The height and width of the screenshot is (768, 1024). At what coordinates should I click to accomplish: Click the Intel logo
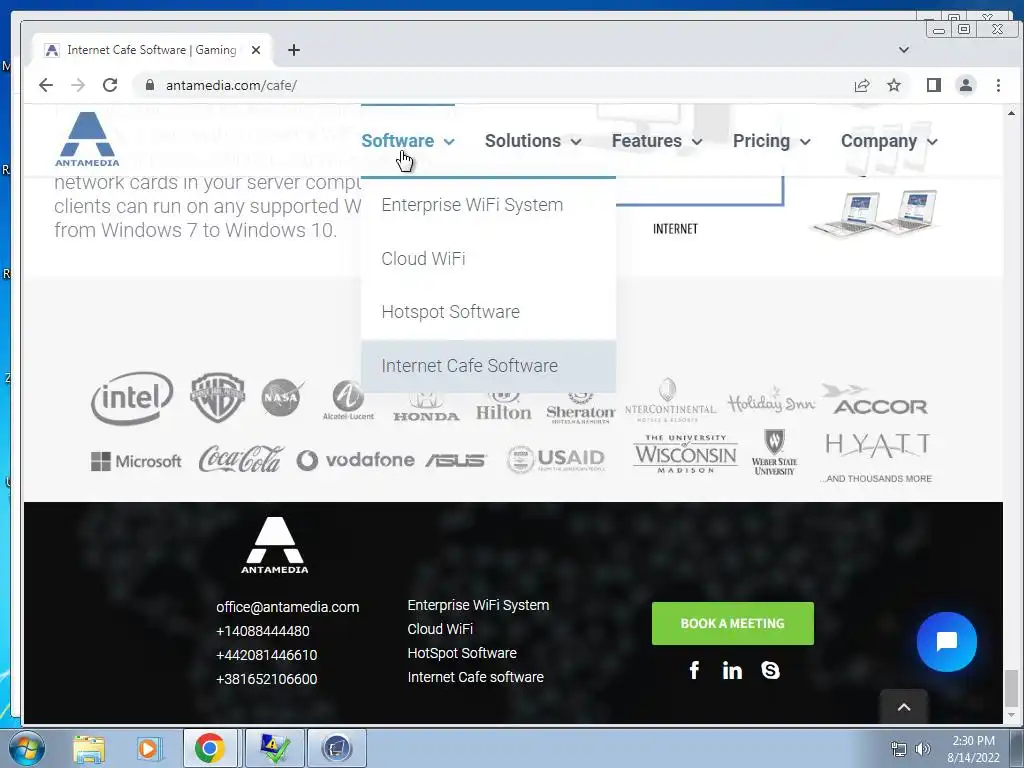132,398
